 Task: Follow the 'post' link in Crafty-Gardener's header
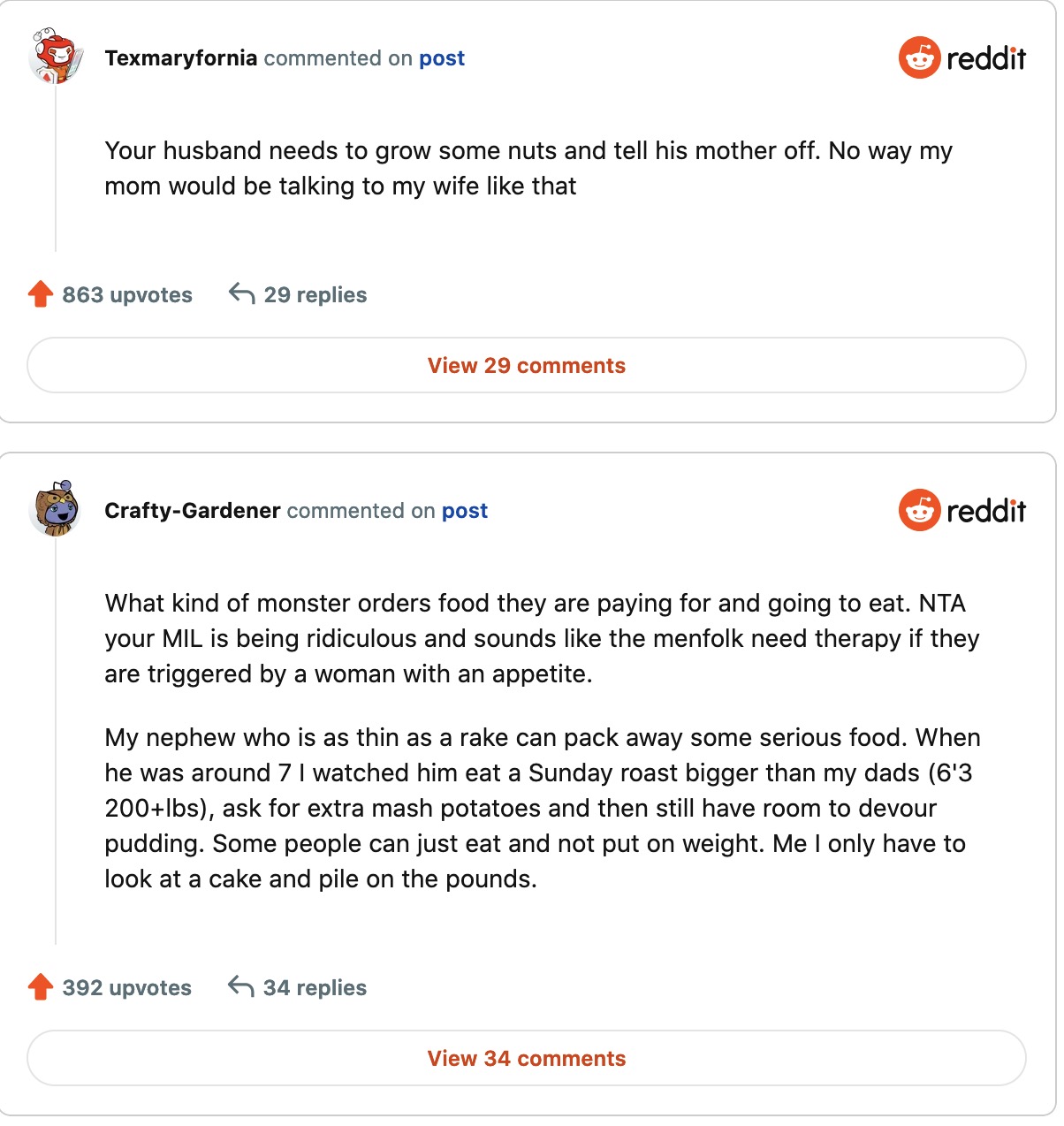(x=465, y=511)
